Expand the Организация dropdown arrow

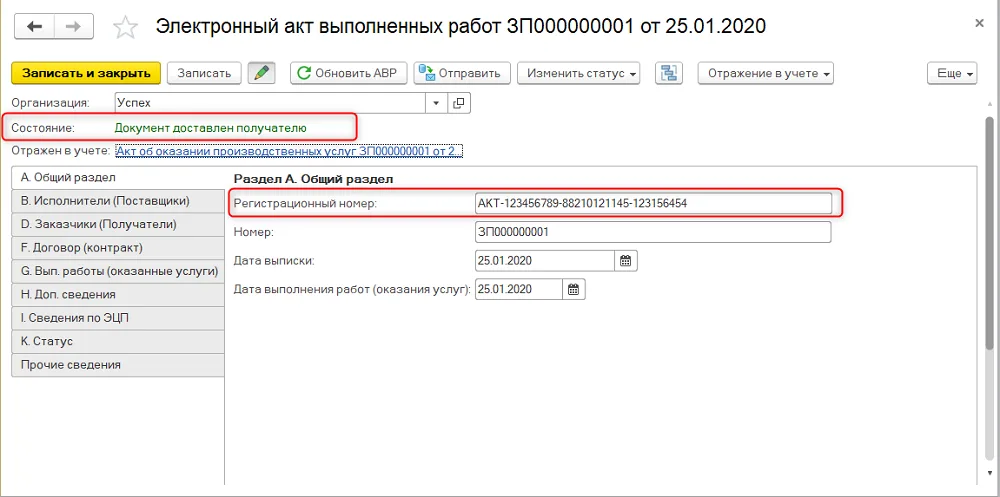(437, 103)
